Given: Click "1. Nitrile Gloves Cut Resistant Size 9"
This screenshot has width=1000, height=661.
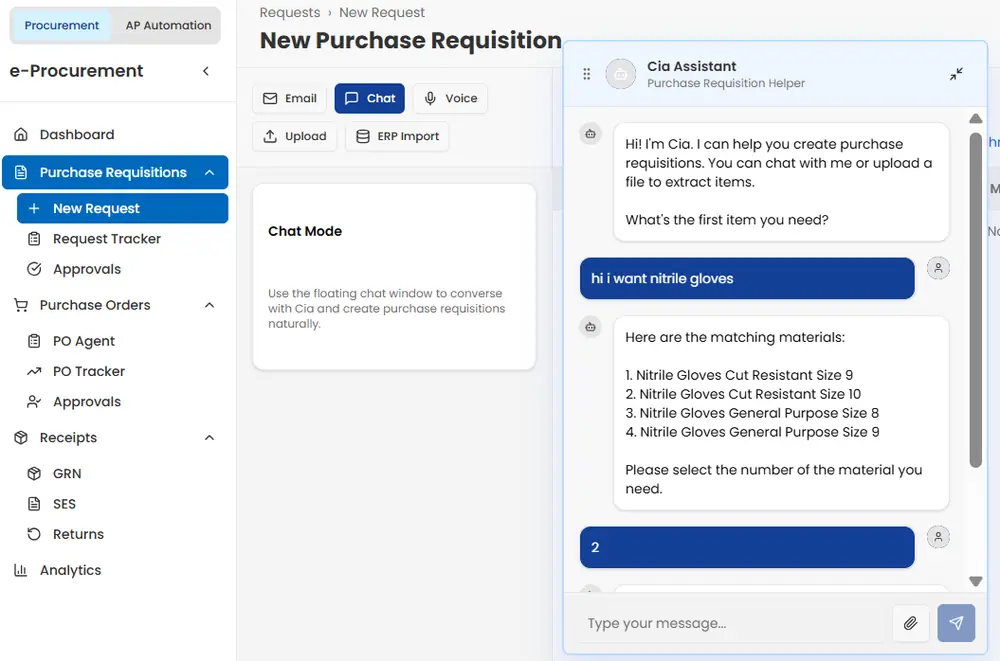Looking at the screenshot, I should 739,375.
